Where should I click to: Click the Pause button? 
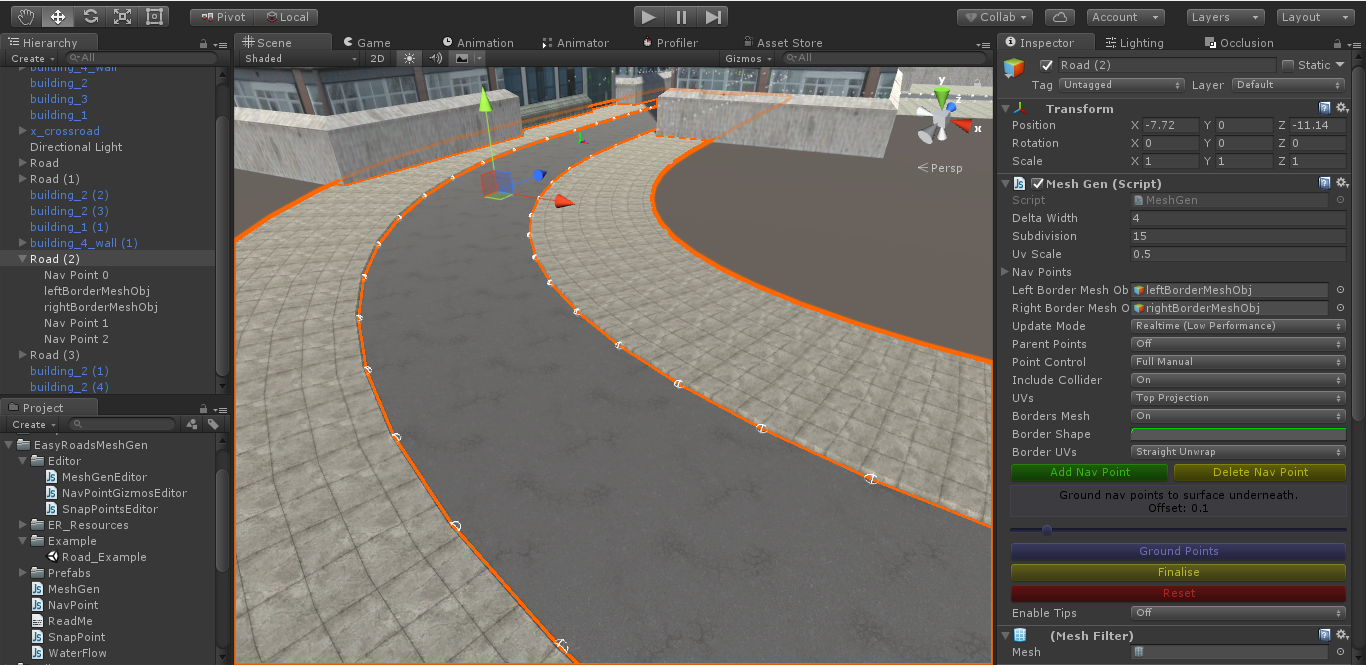coord(681,17)
